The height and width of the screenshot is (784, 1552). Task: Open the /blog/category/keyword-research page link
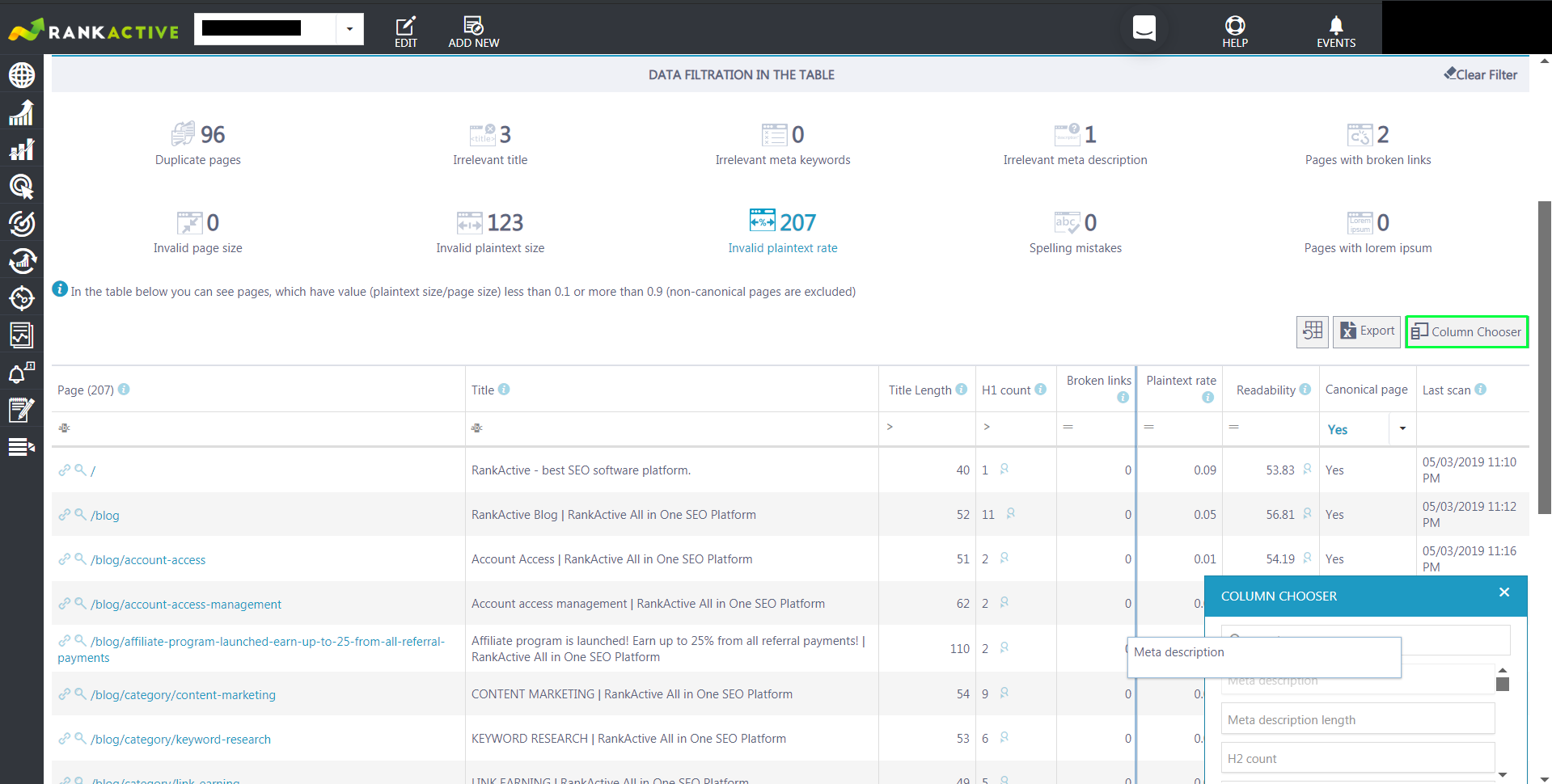(x=180, y=739)
